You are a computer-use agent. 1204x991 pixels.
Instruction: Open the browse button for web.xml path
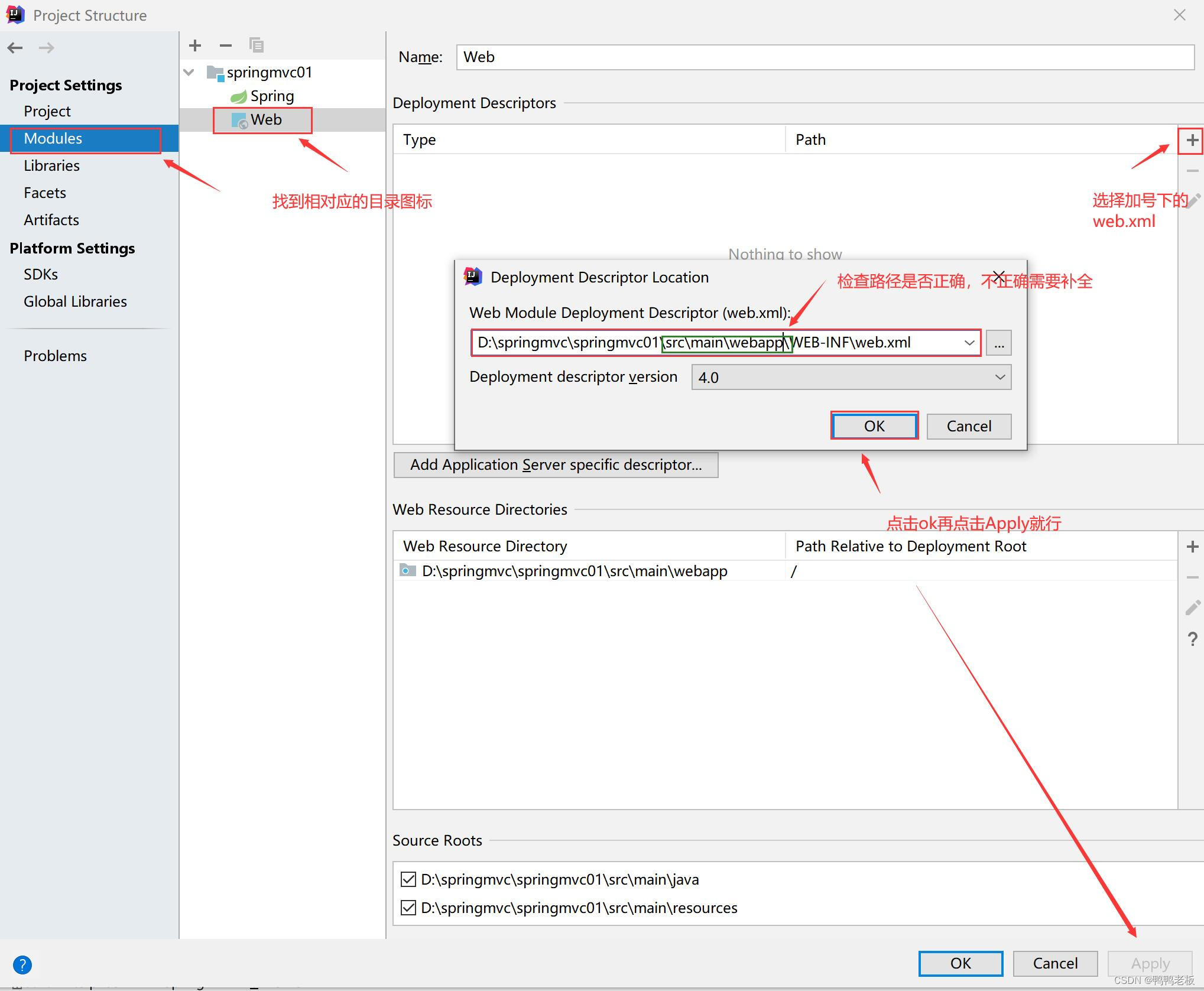[x=998, y=343]
